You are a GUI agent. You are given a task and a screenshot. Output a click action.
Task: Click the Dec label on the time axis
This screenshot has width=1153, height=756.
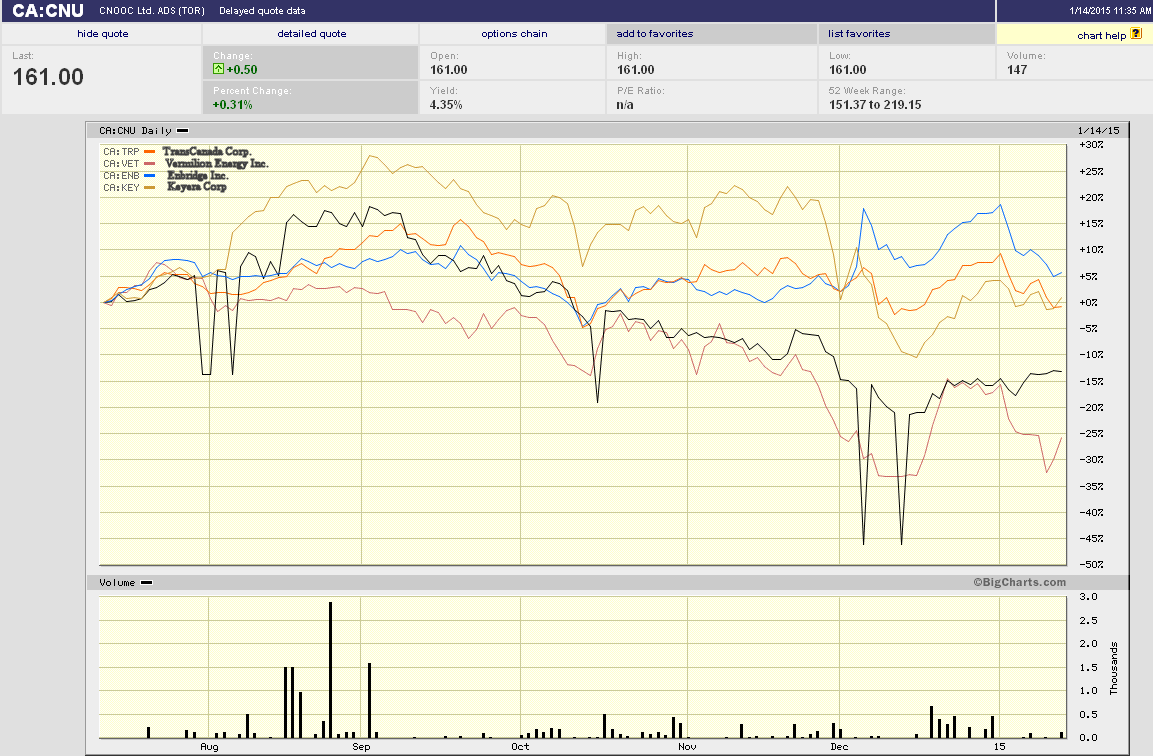(839, 746)
